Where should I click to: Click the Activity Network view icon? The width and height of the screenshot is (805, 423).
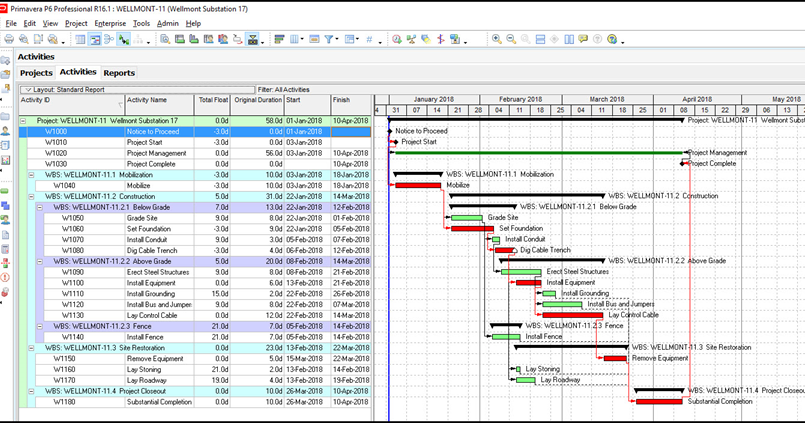point(109,40)
